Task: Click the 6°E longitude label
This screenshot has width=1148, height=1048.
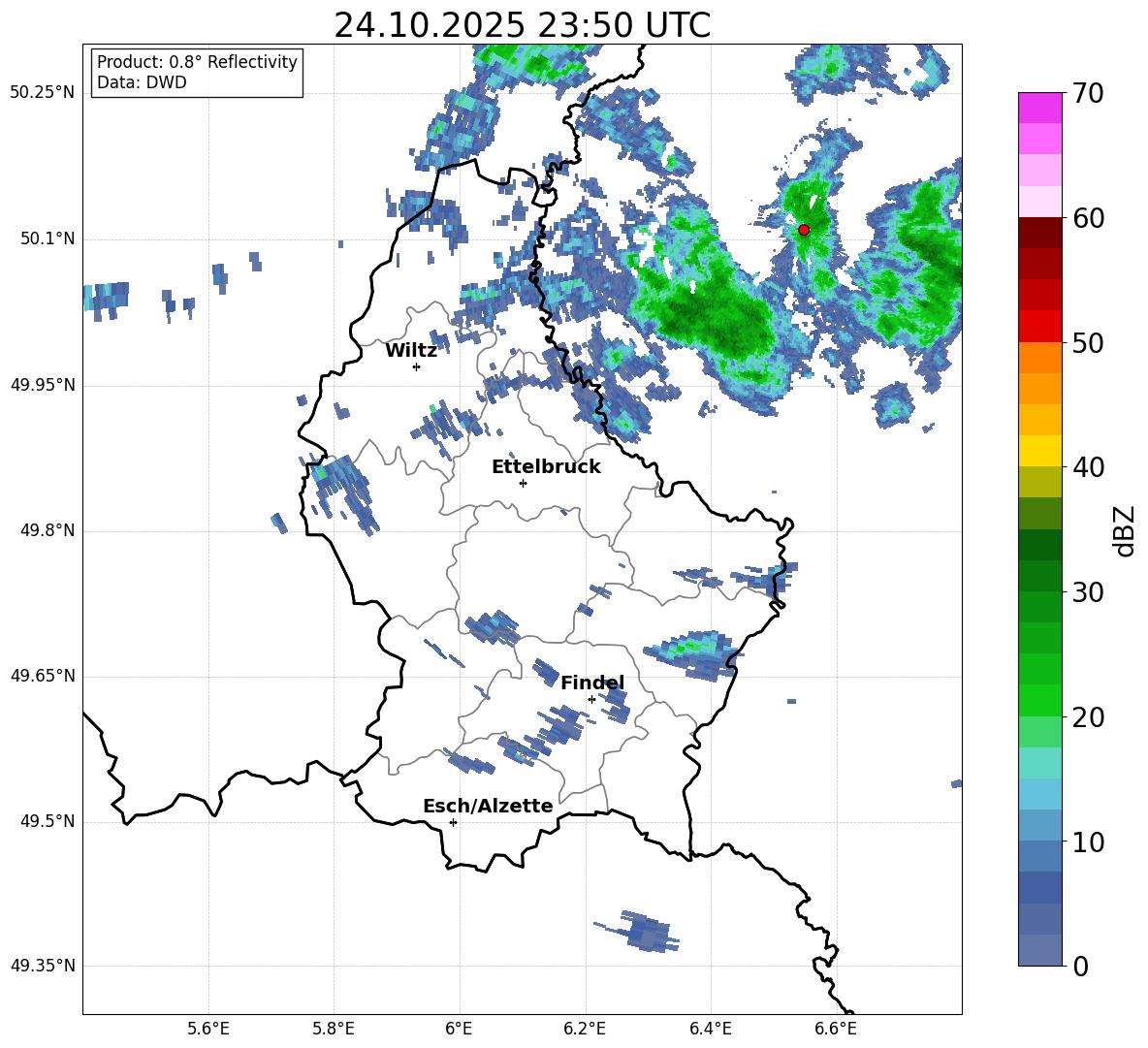Action: (x=459, y=1029)
